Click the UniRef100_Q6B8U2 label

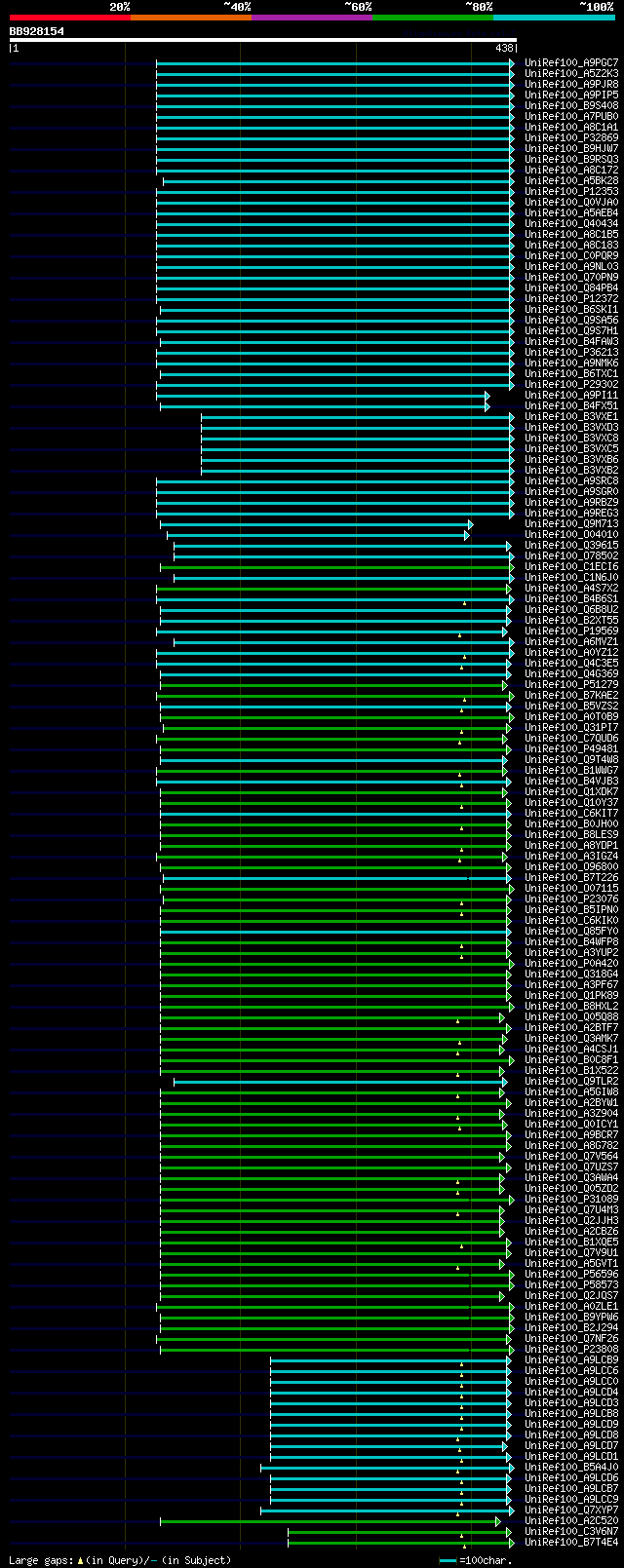point(571,610)
